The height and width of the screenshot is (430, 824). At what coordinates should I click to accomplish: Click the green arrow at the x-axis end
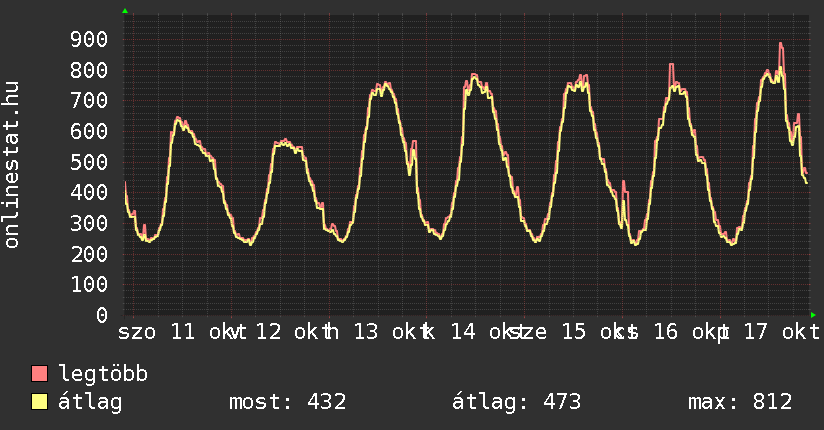(813, 315)
